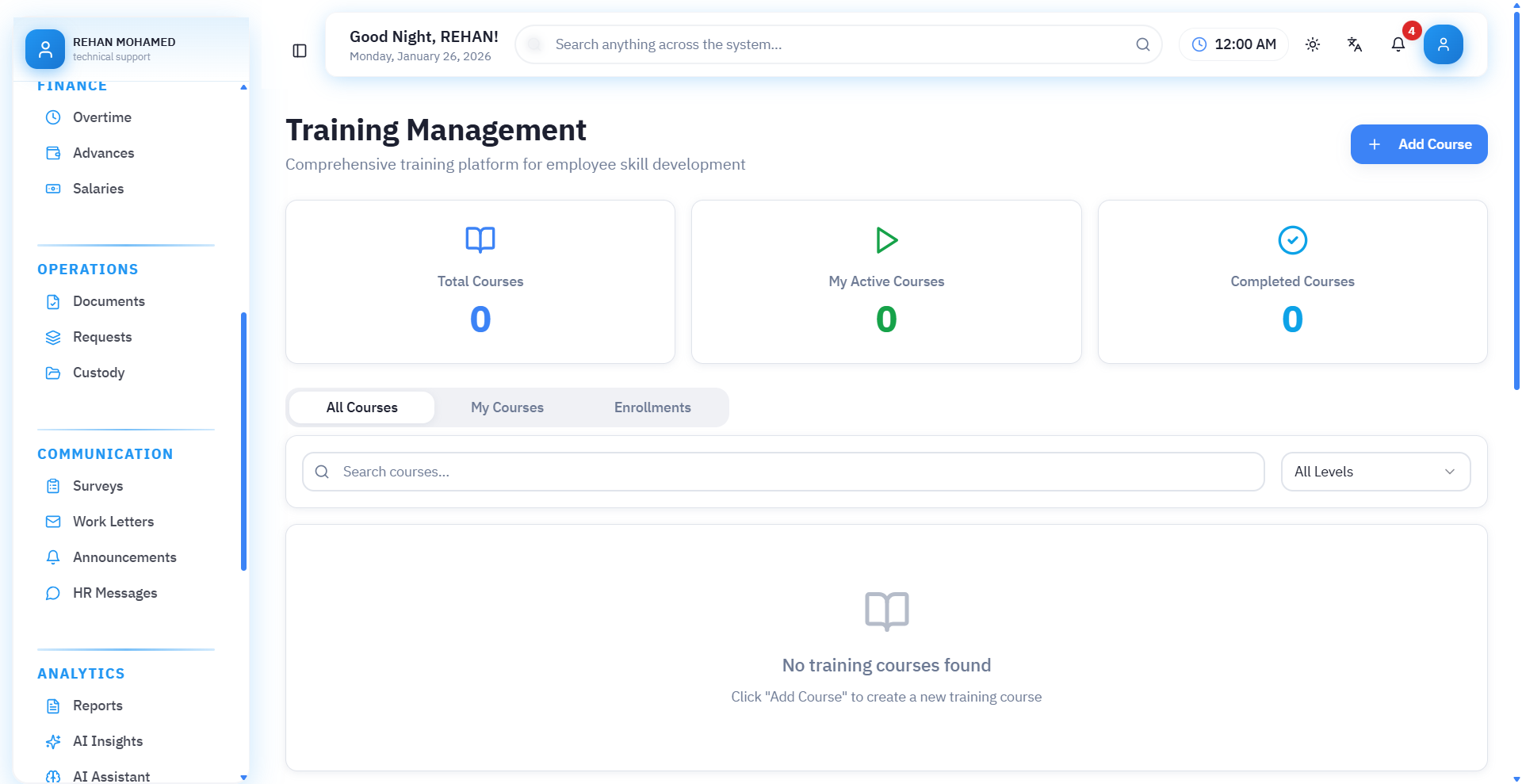This screenshot has width=1522, height=784.
Task: Click the Add Course button
Action: (x=1418, y=144)
